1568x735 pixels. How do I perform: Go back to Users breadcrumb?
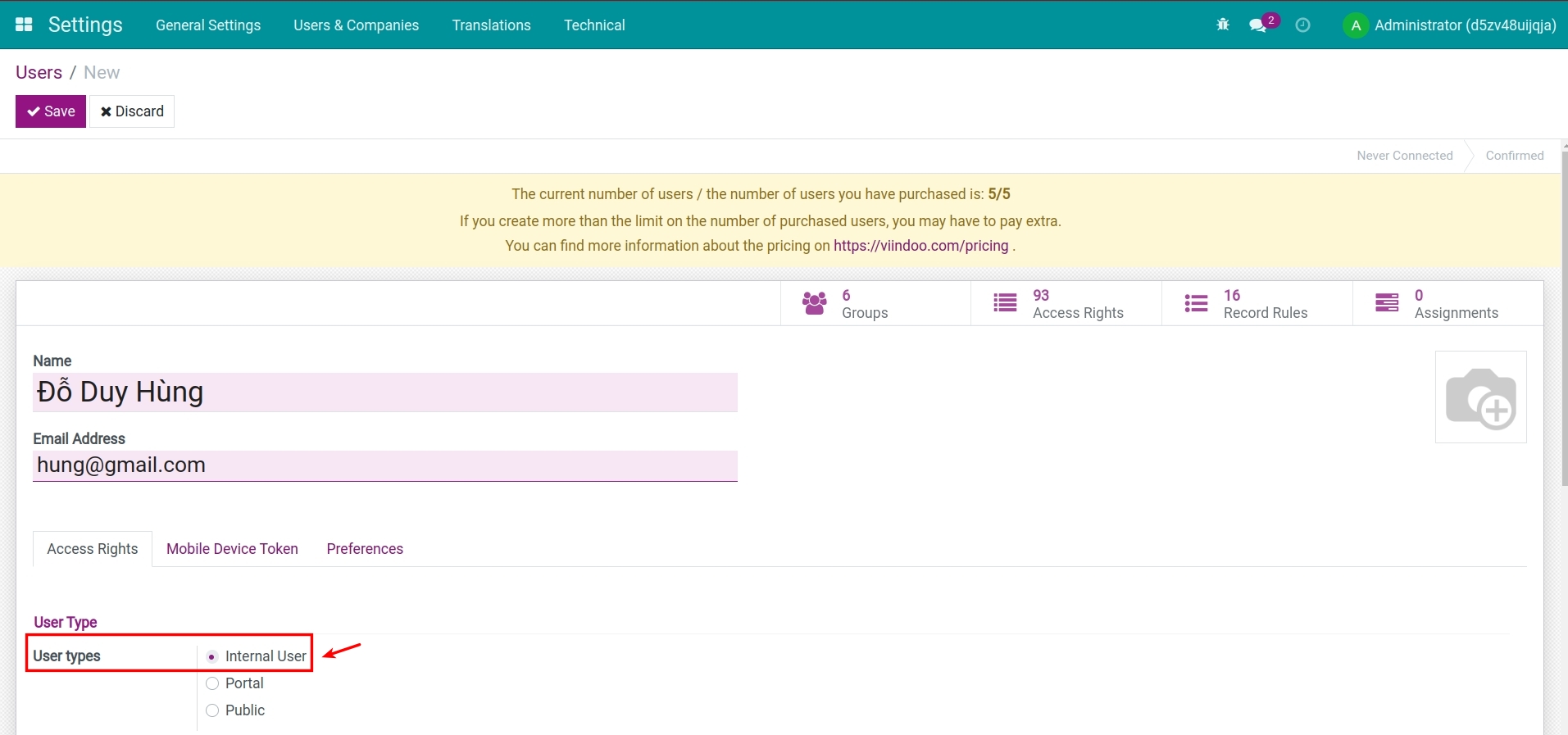click(x=39, y=72)
